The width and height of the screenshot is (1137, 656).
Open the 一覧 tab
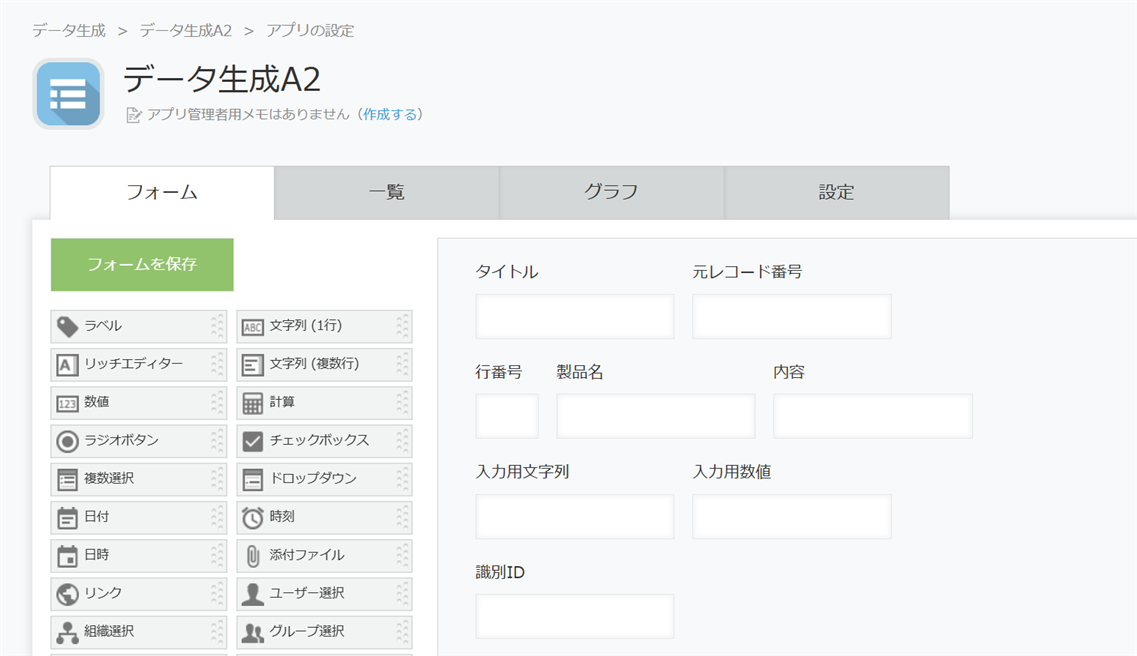387,193
